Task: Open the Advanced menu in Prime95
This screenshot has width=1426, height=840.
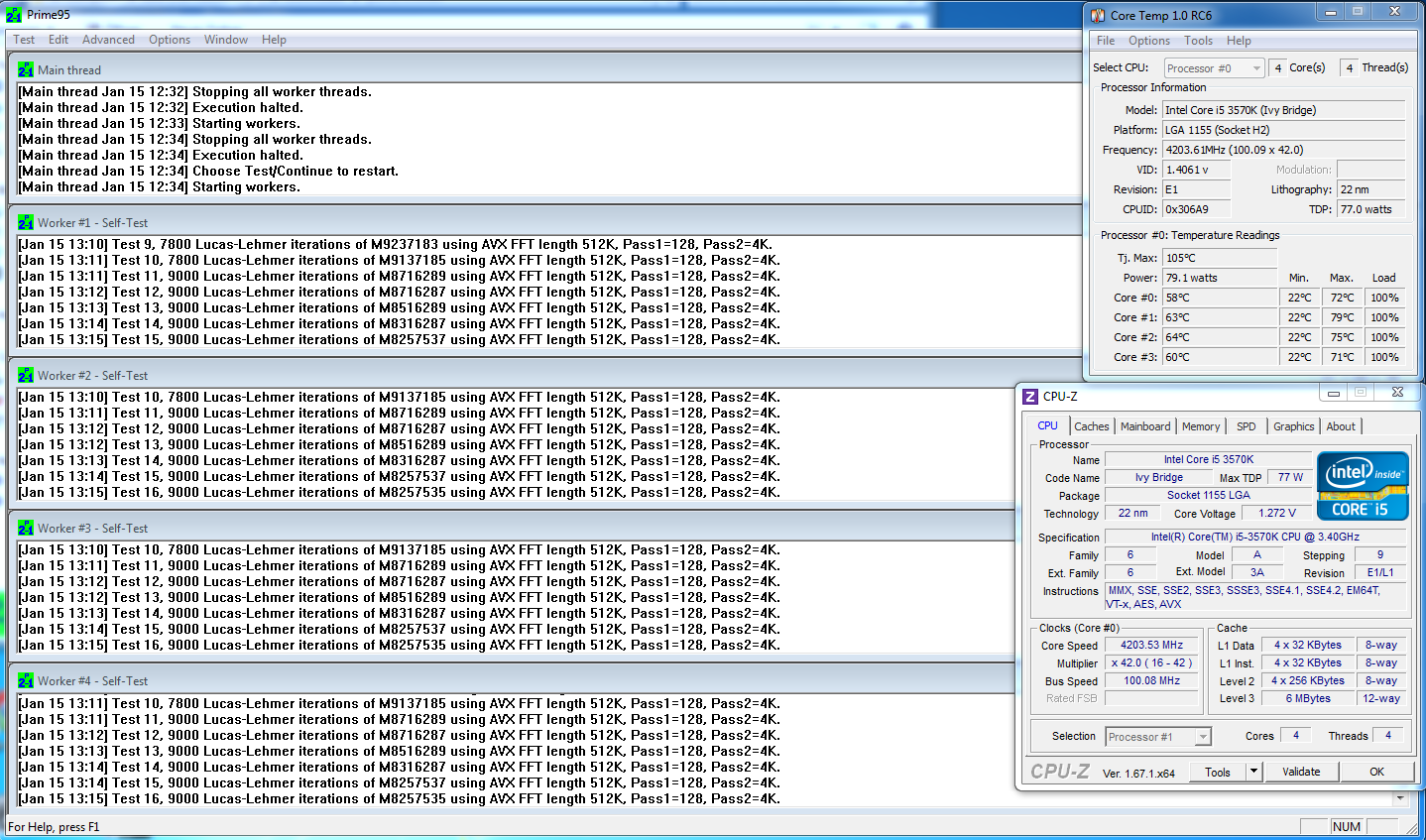Action: 108,40
